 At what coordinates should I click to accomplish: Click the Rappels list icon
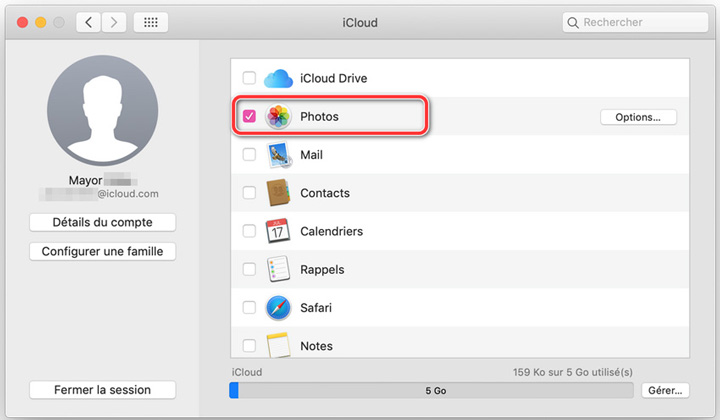pyautogui.click(x=278, y=269)
